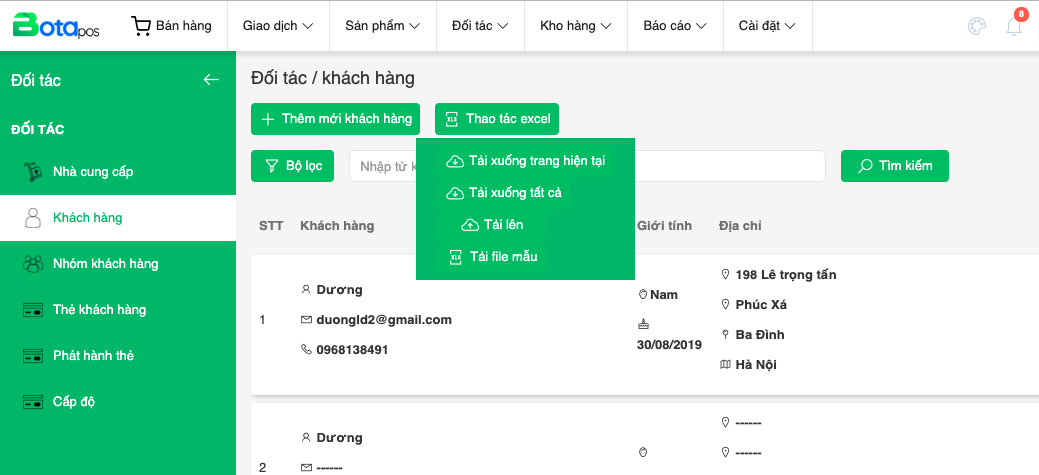Click the notification bell icon

tap(1014, 27)
